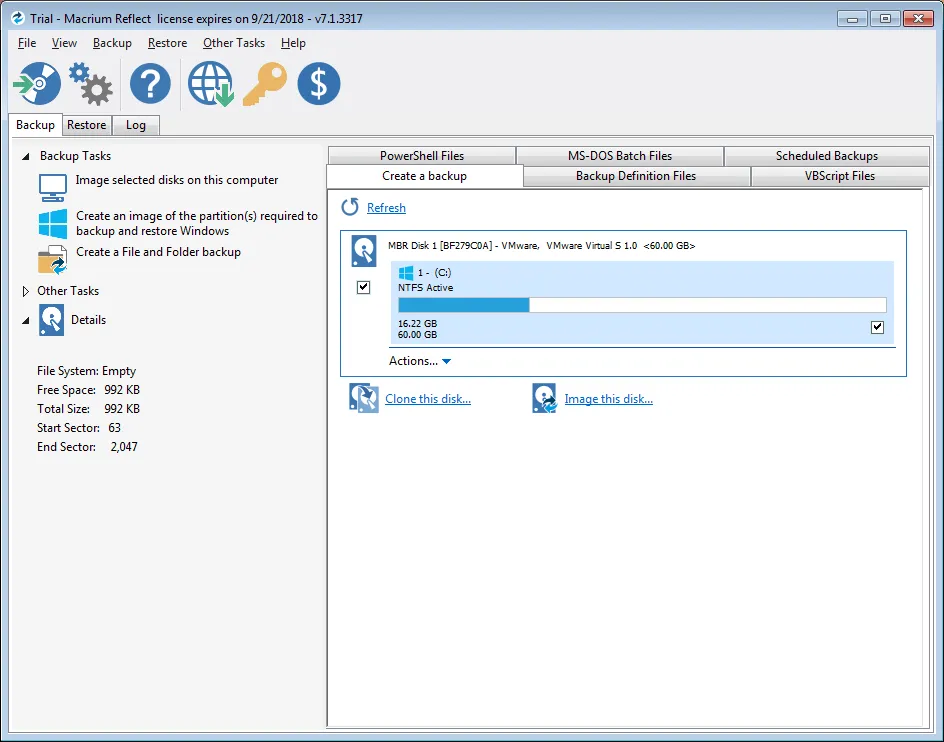This screenshot has height=742, width=944.
Task: Click the 16.22 GB used space value
Action: tap(417, 323)
